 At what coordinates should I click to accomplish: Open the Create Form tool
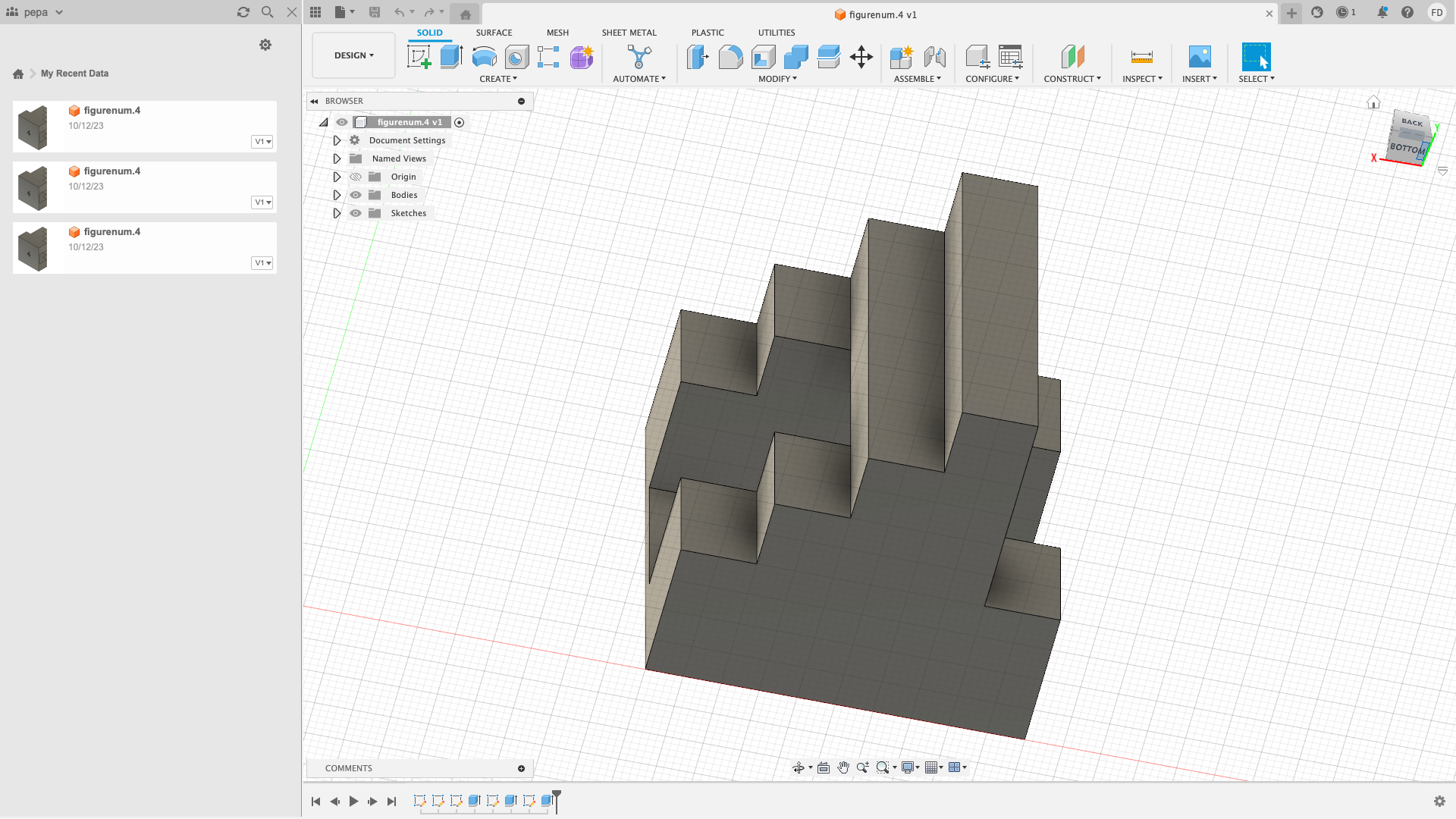pyautogui.click(x=582, y=57)
